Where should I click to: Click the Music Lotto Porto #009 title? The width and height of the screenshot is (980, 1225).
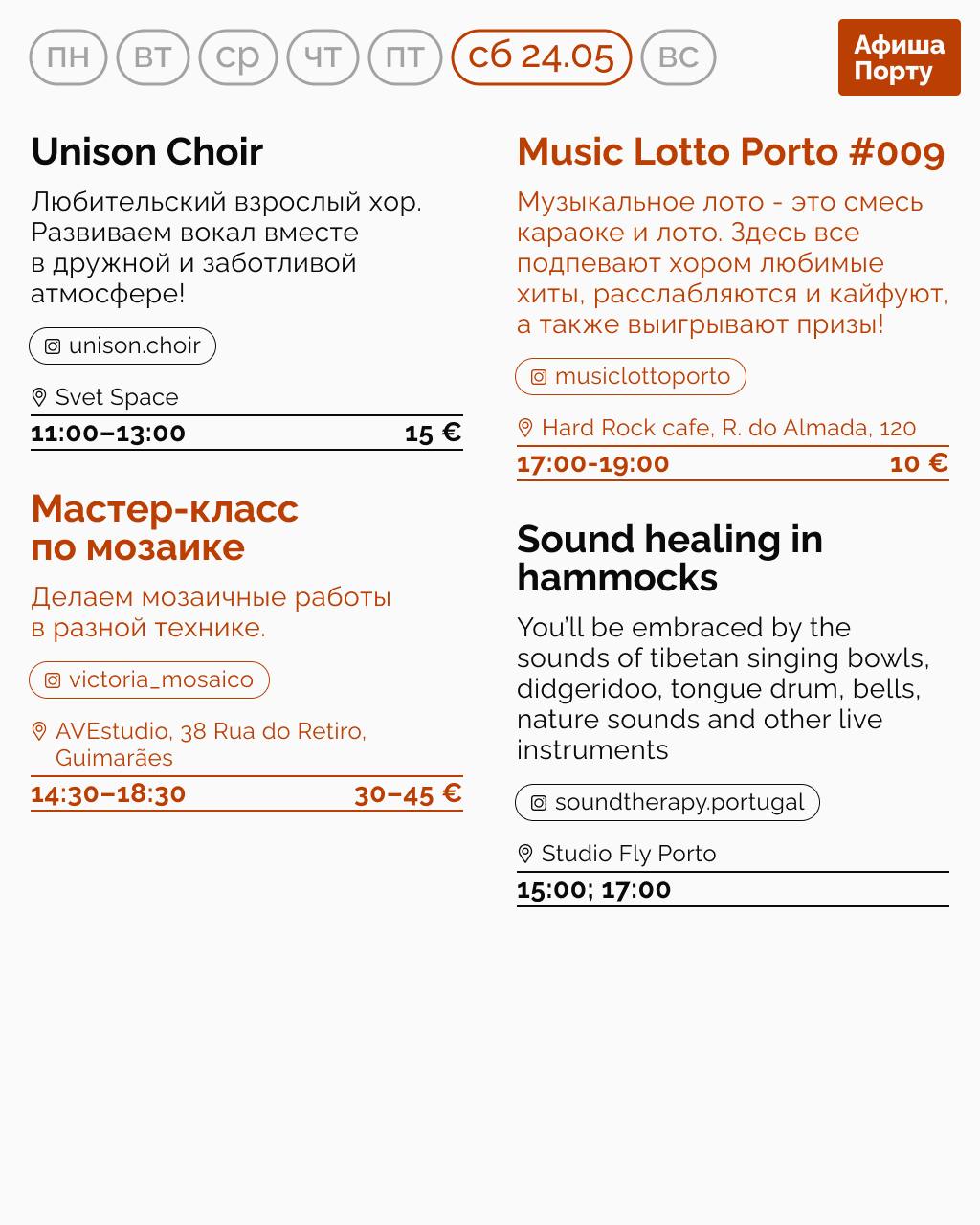click(x=730, y=152)
